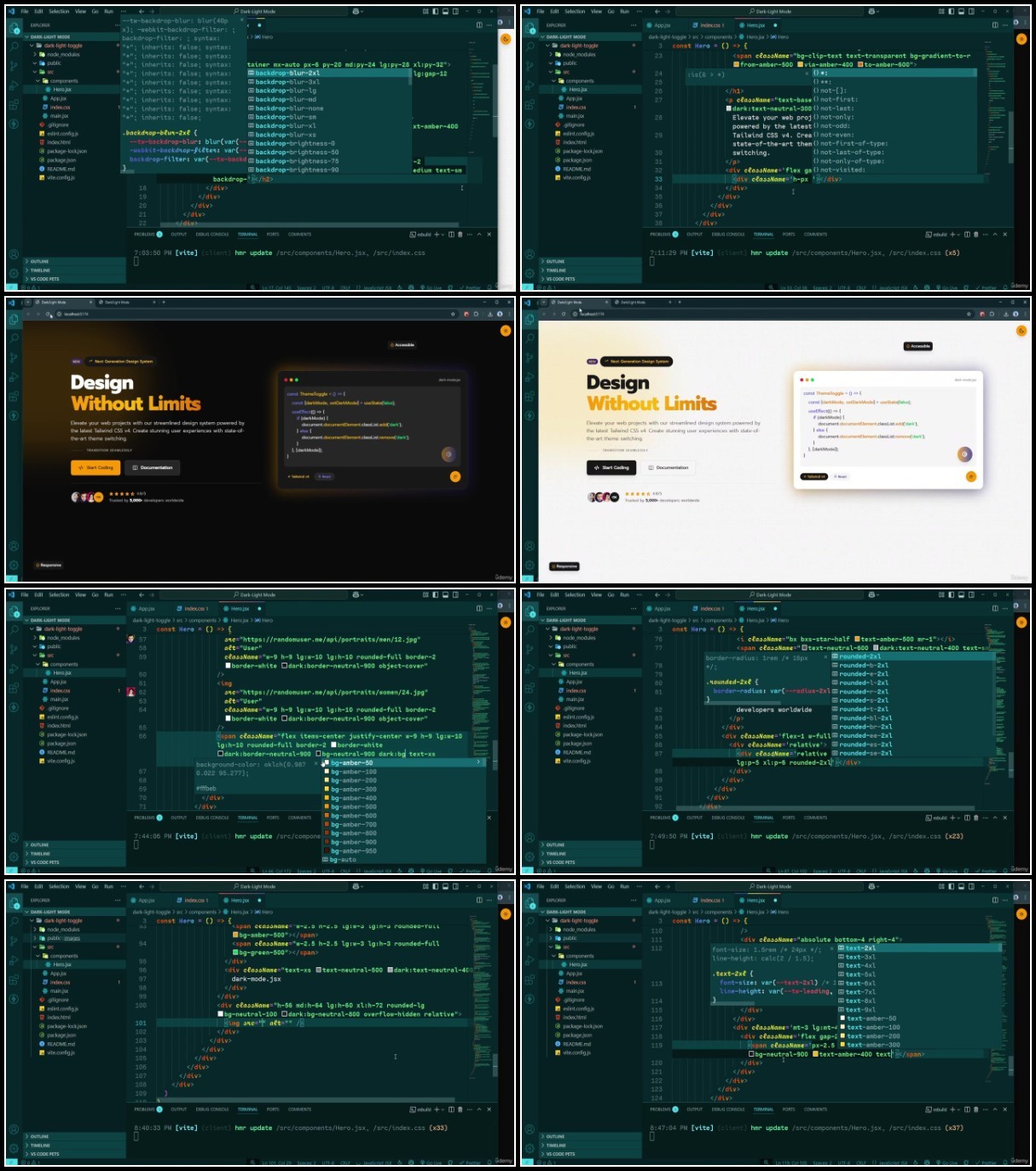
Task: Click Start Coding in the light-theme preview
Action: pos(611,467)
